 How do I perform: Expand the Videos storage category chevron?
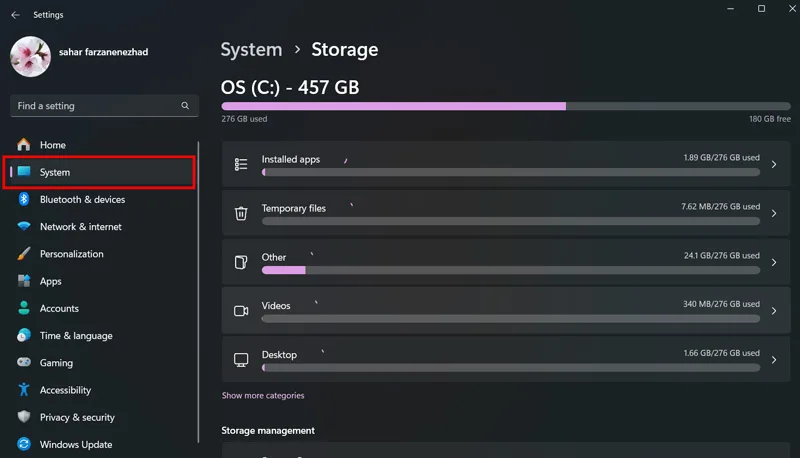[x=774, y=311]
